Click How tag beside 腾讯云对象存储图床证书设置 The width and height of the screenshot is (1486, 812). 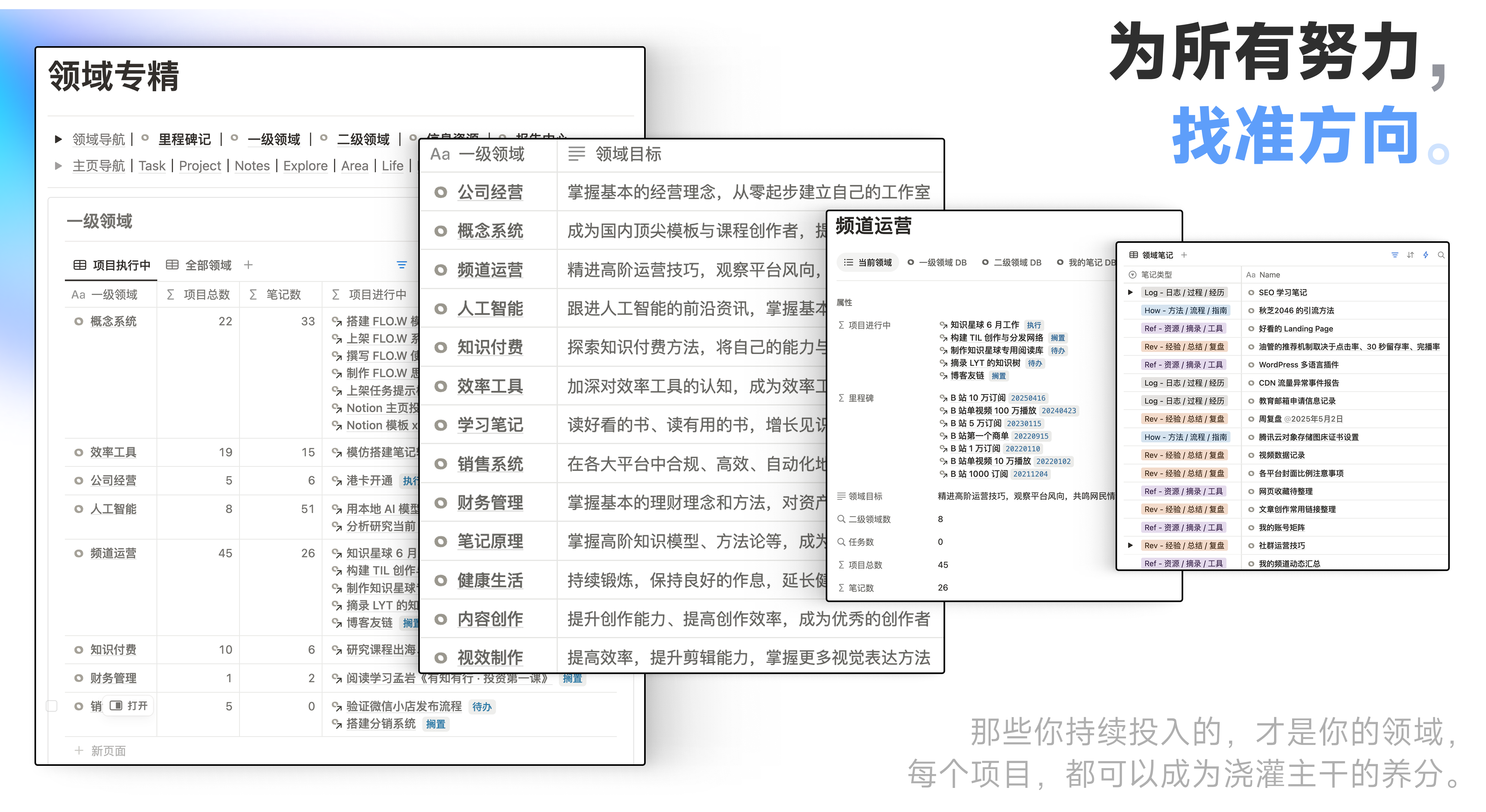click(1185, 437)
